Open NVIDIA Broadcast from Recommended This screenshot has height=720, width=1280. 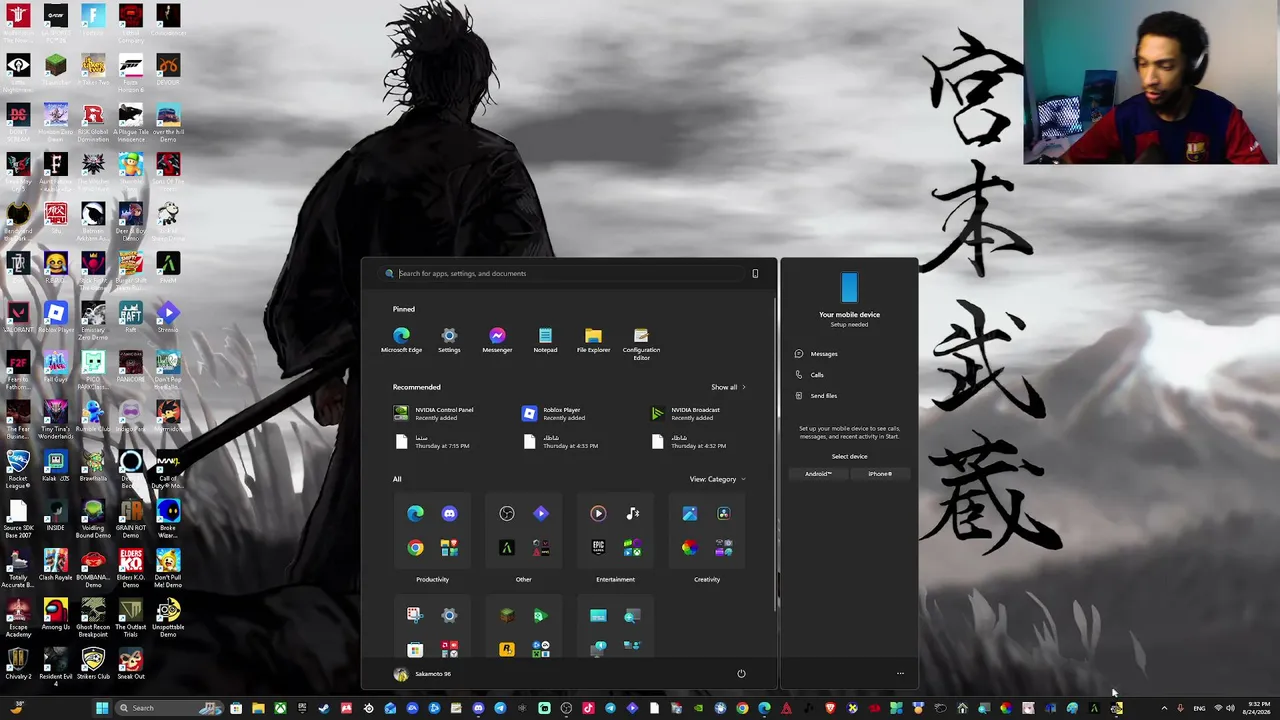click(686, 413)
